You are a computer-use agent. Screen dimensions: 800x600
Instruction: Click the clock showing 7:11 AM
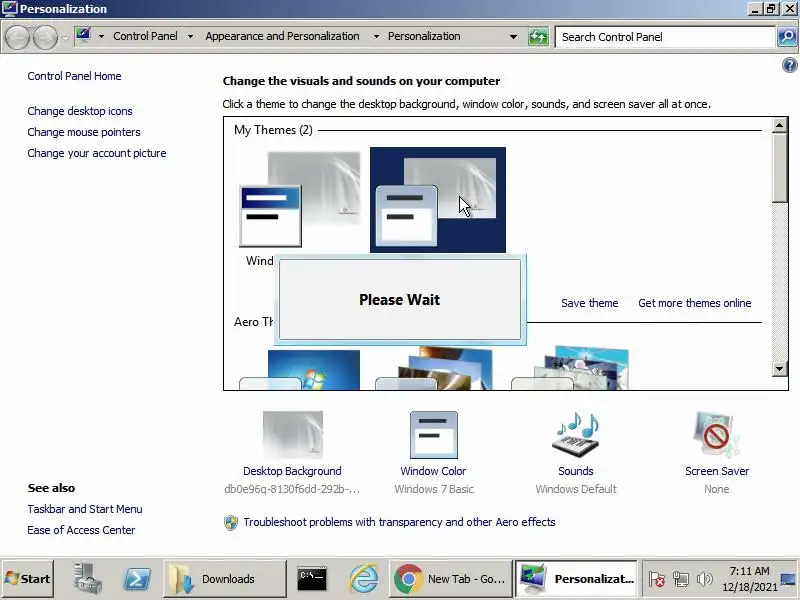click(x=749, y=579)
